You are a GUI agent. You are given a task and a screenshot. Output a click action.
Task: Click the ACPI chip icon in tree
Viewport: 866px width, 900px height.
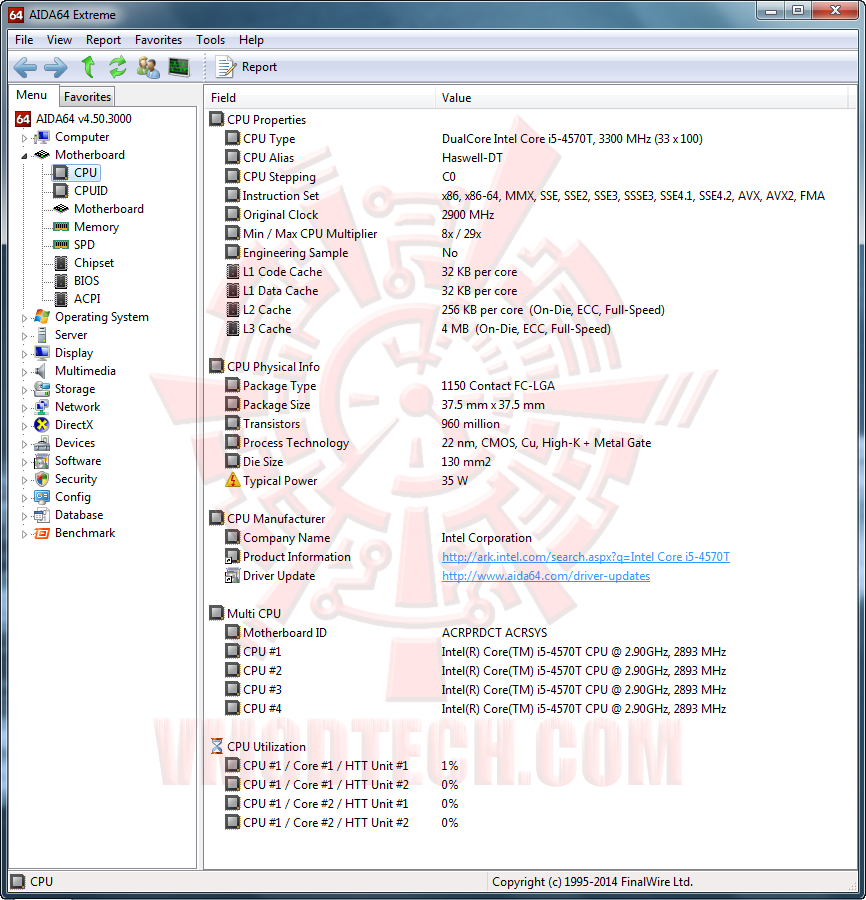point(61,298)
